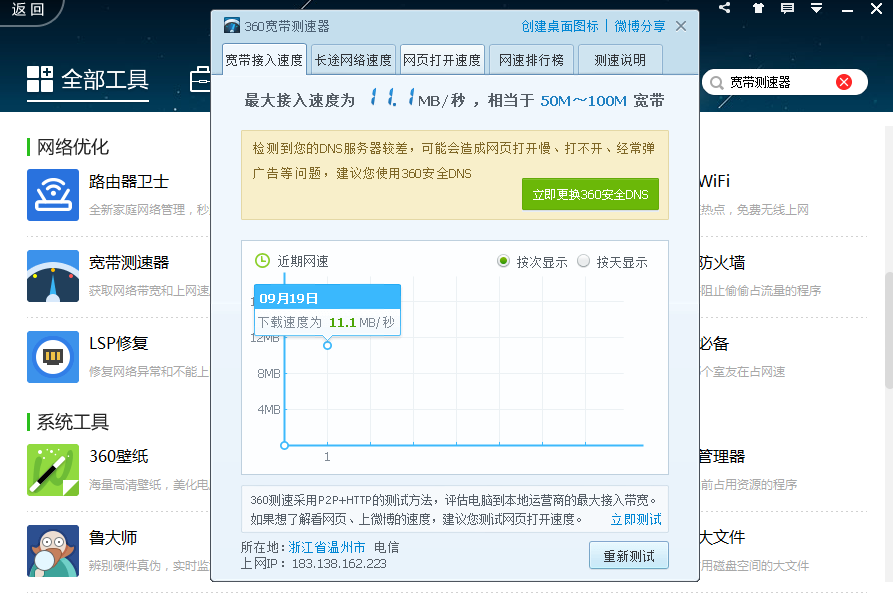
Task: Click the 鲁大师 title text
Action: pos(113,537)
